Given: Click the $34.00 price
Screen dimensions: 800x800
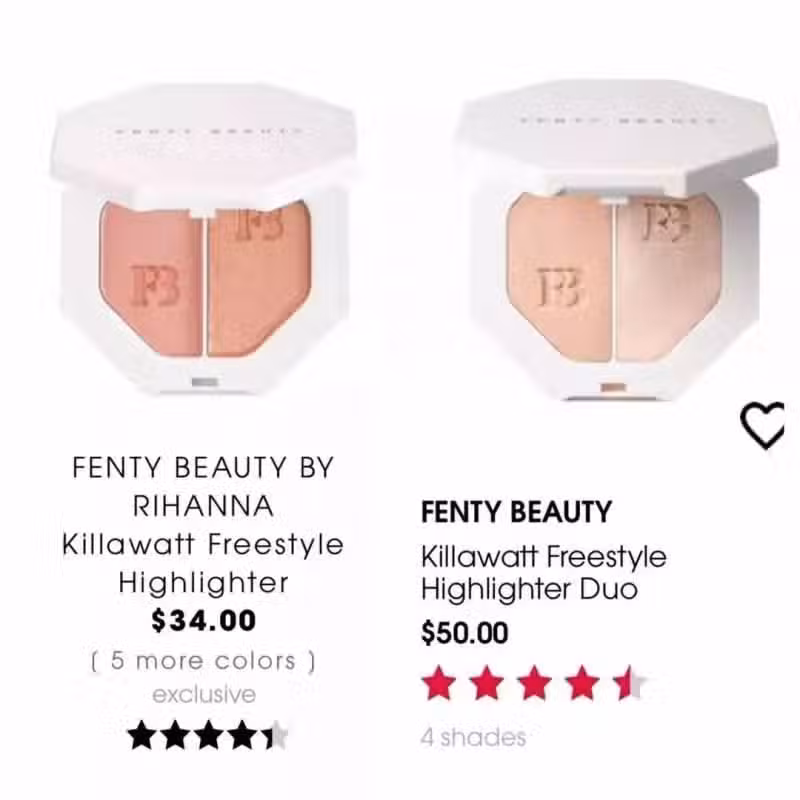Looking at the screenshot, I should [x=204, y=620].
